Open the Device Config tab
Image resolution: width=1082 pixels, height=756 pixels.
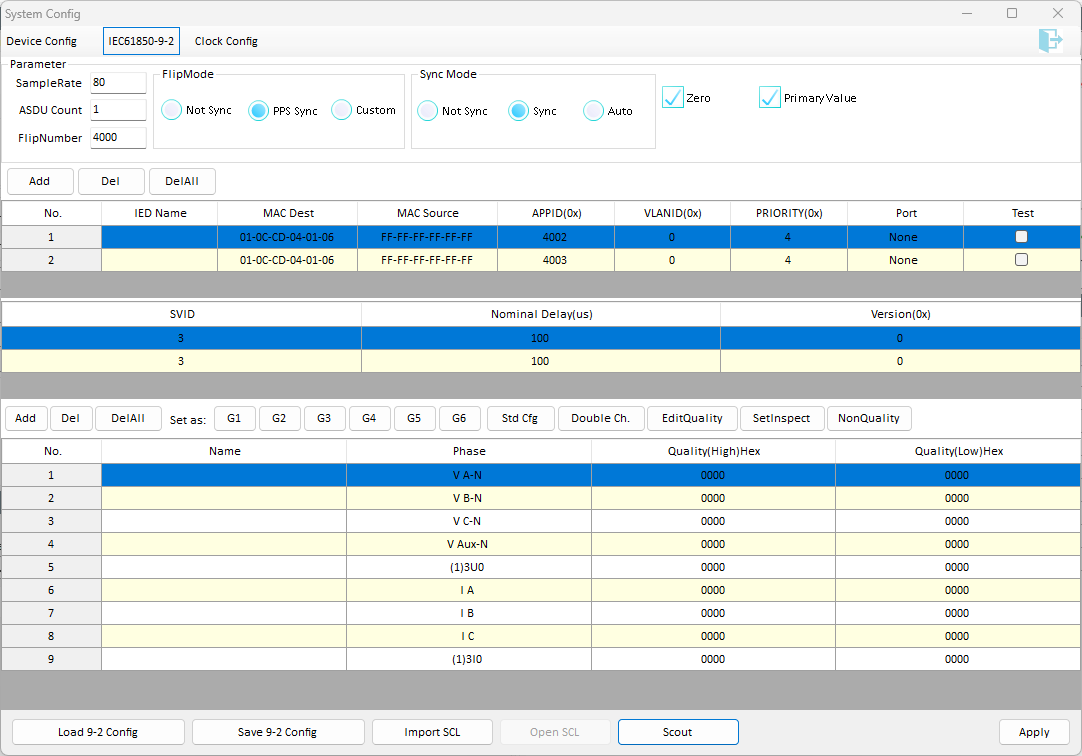tap(41, 41)
